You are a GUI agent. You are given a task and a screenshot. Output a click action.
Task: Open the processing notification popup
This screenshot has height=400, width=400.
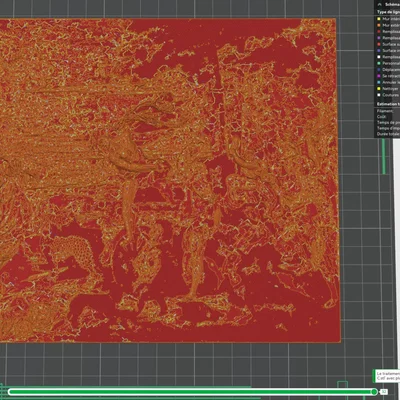pyautogui.click(x=387, y=376)
